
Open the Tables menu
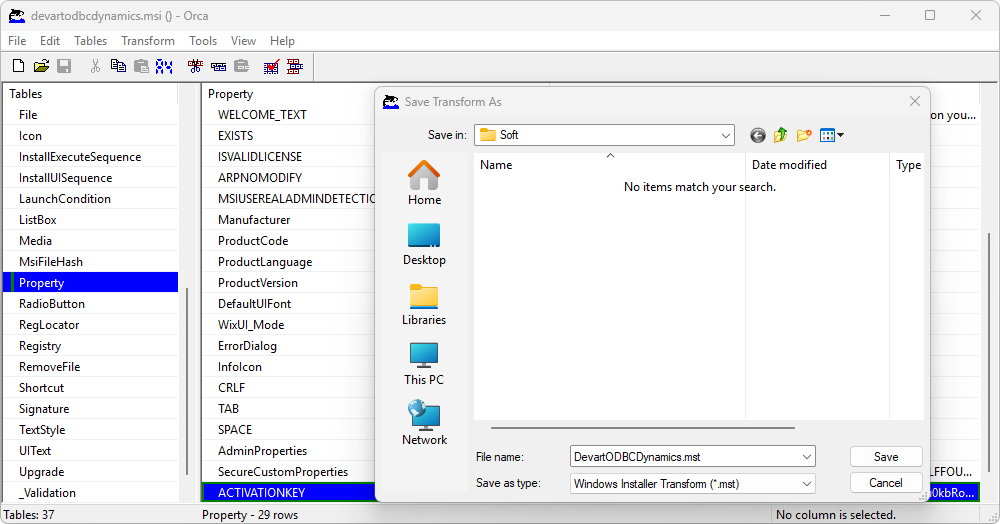[x=91, y=41]
